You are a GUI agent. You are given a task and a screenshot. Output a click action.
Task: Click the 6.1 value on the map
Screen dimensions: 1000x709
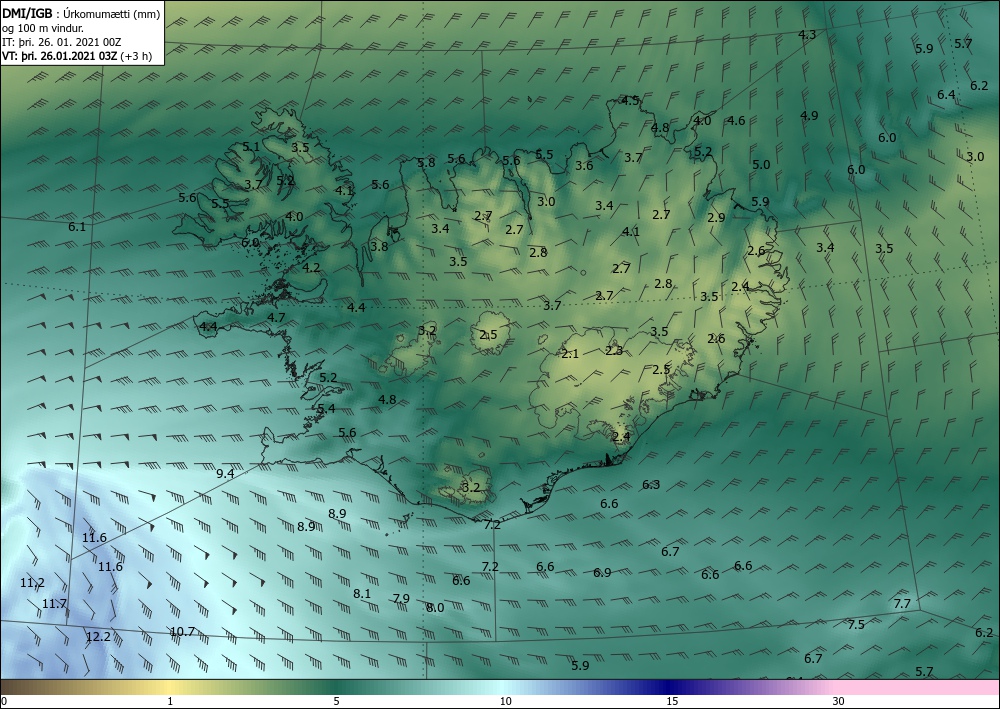77,226
